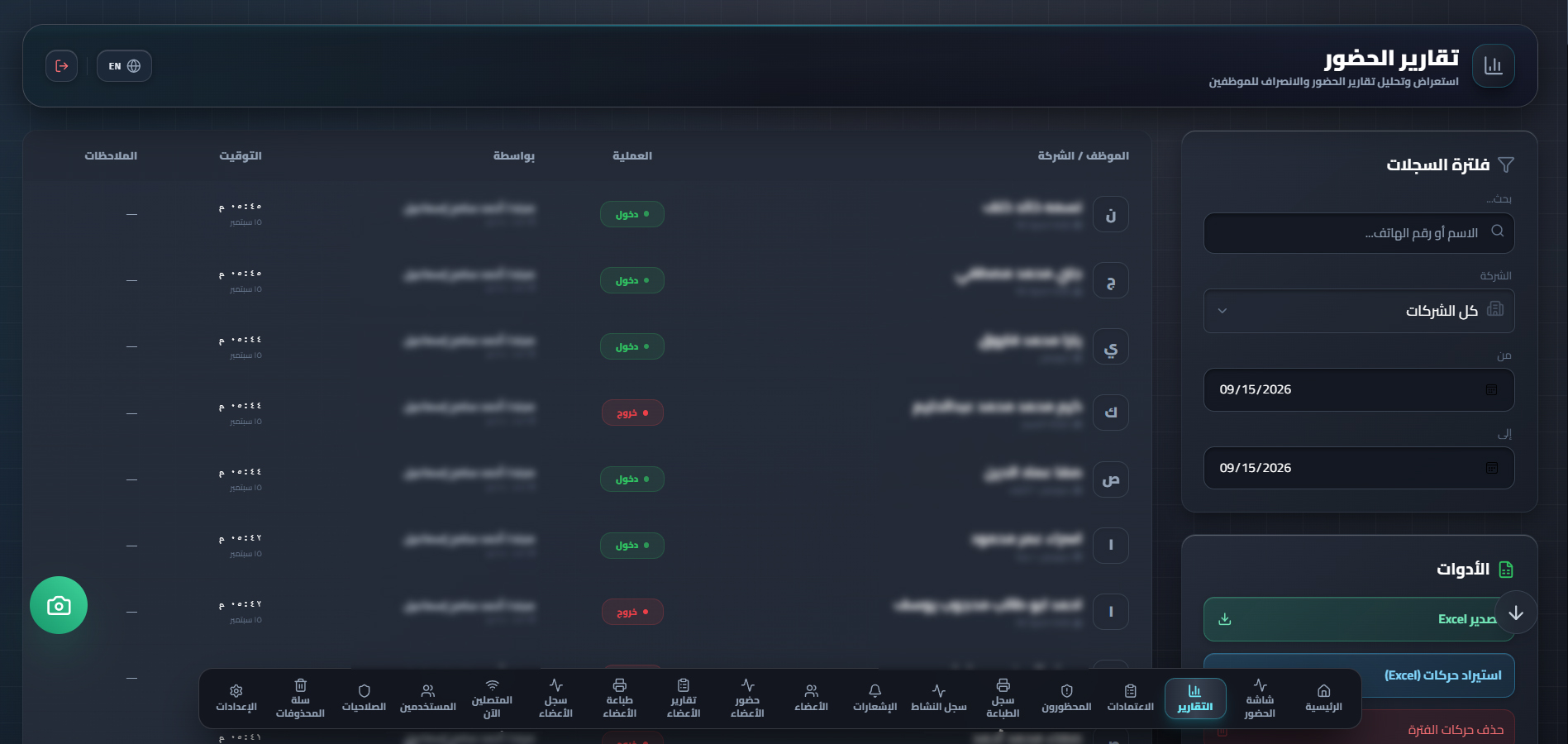Open the من start date field

[1359, 389]
